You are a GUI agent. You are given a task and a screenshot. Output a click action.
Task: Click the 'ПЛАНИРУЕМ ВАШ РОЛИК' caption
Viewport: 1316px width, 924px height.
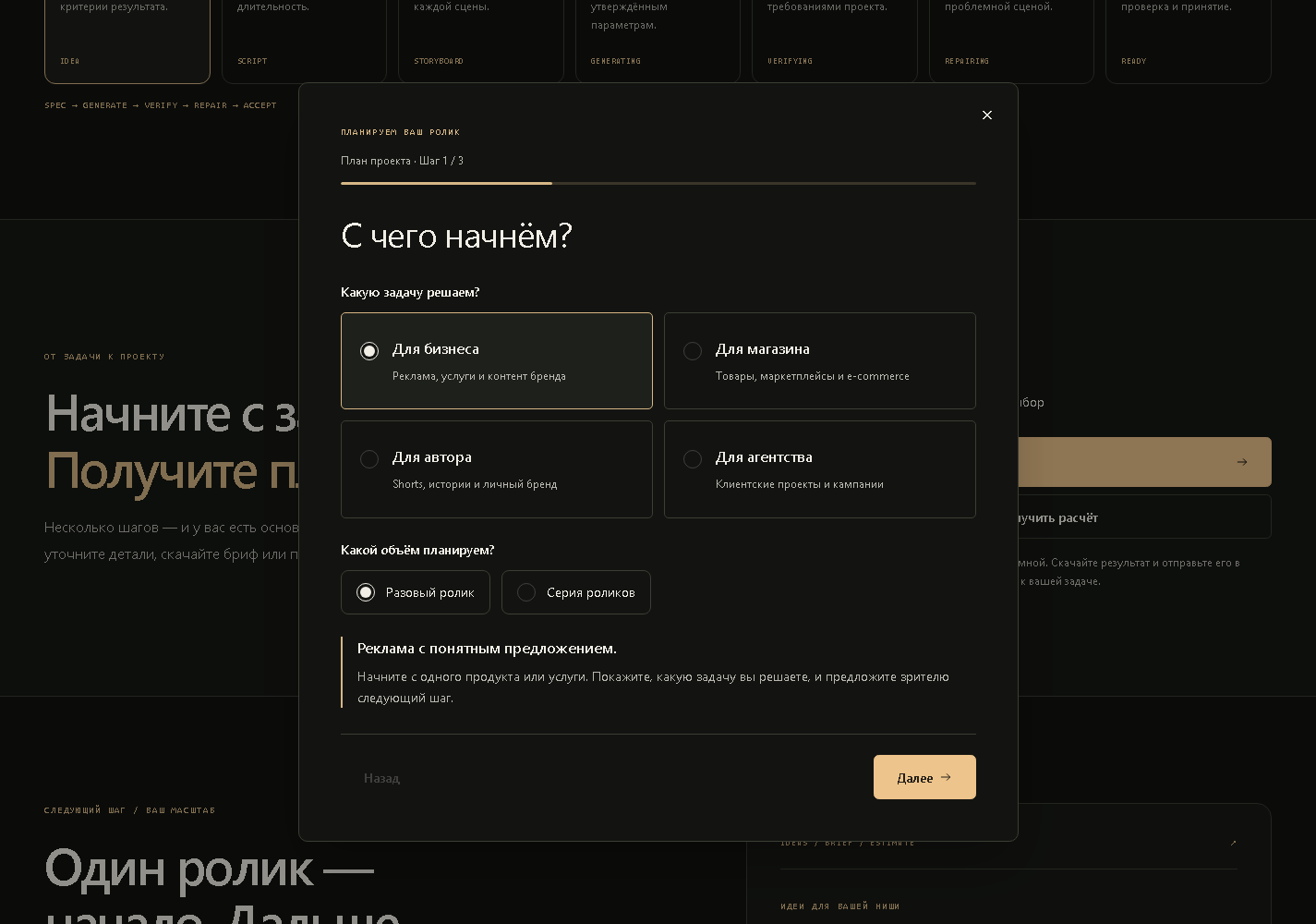click(401, 132)
